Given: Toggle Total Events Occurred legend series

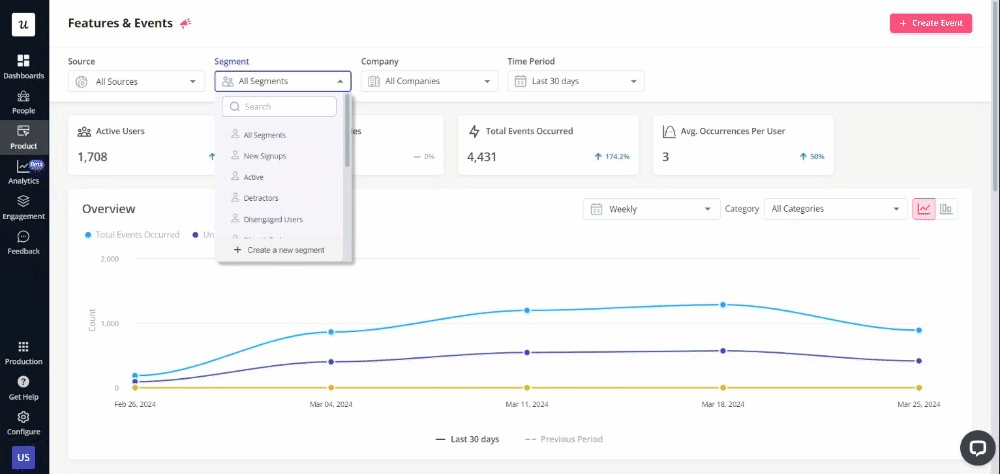Looking at the screenshot, I should point(132,235).
